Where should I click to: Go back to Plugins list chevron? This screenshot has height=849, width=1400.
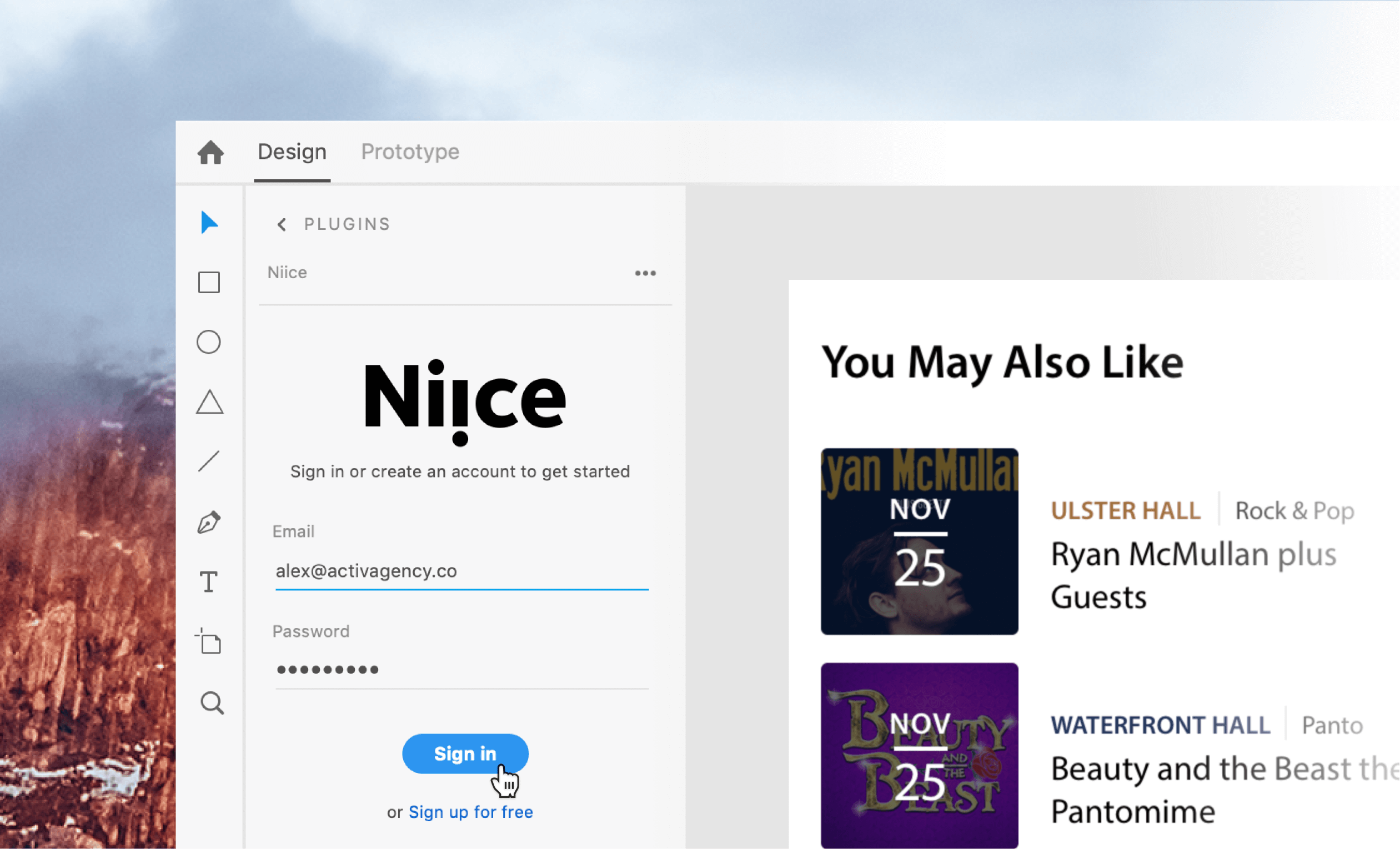(281, 224)
